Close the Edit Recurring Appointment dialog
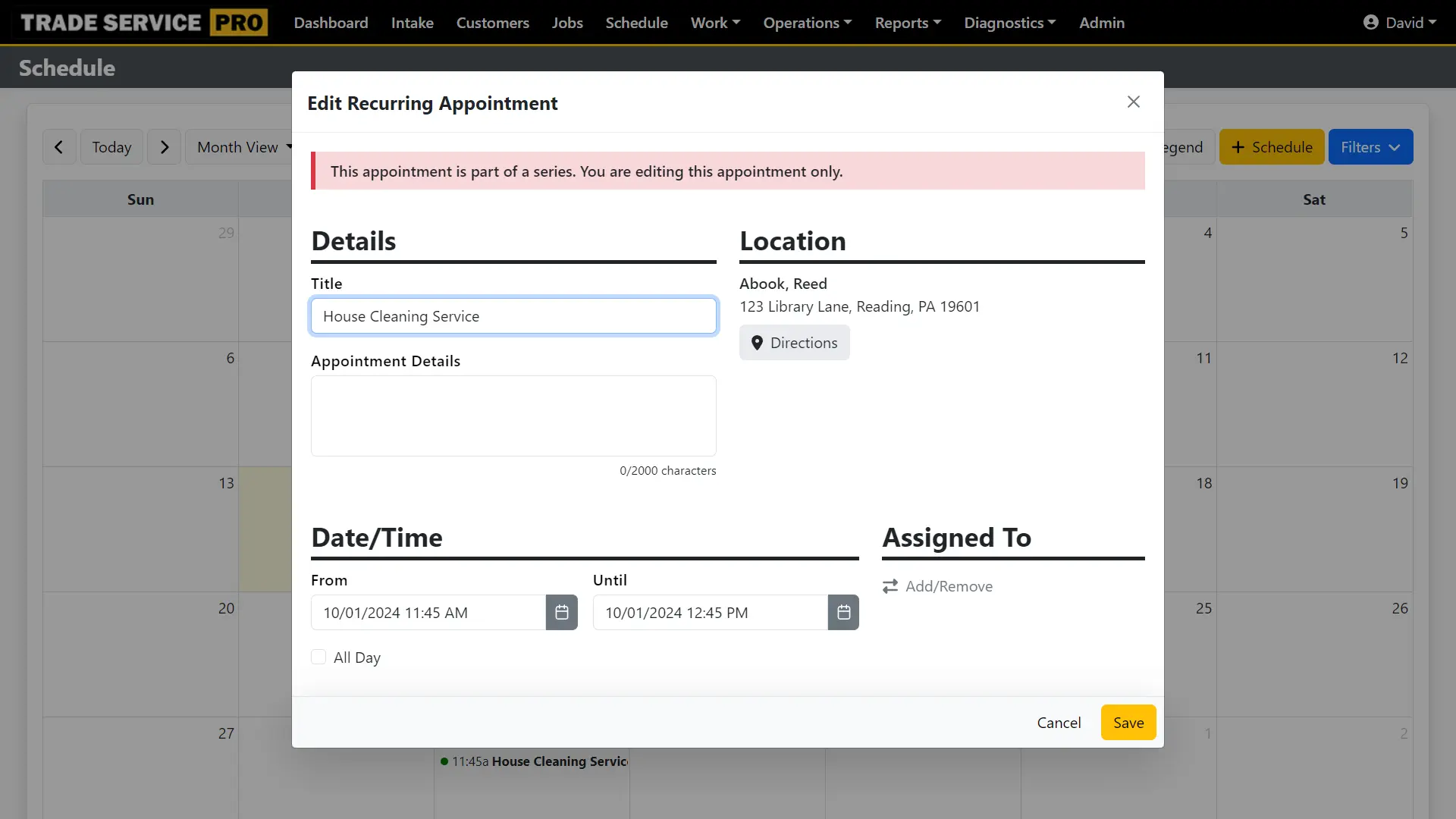 pos(1133,101)
